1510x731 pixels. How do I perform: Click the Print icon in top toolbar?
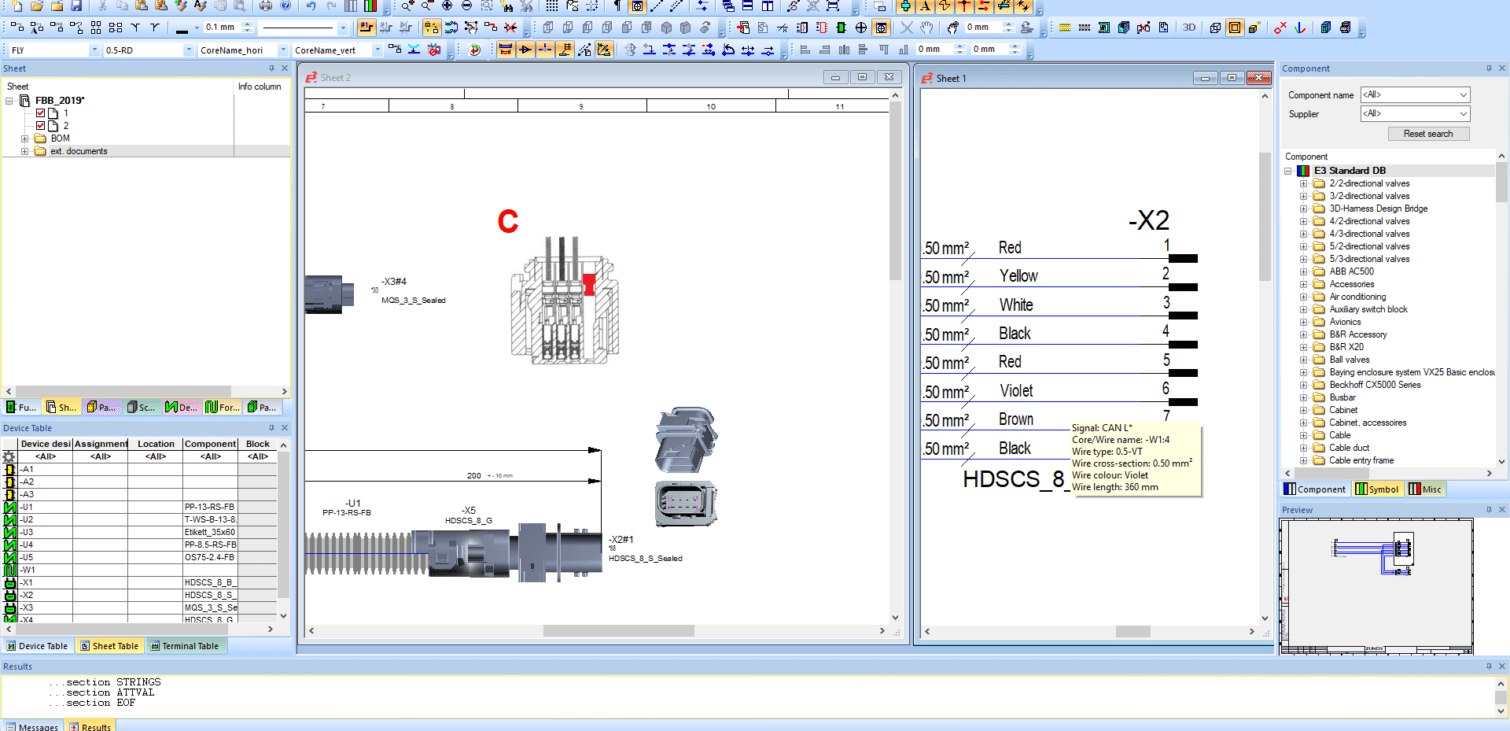[x=266, y=6]
